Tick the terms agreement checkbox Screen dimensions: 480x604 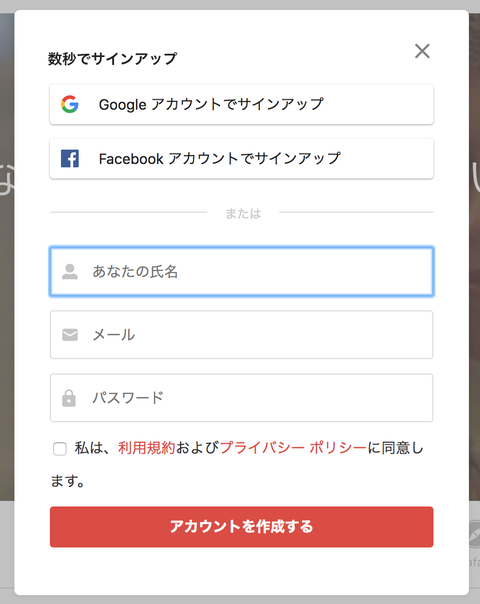[x=60, y=449]
